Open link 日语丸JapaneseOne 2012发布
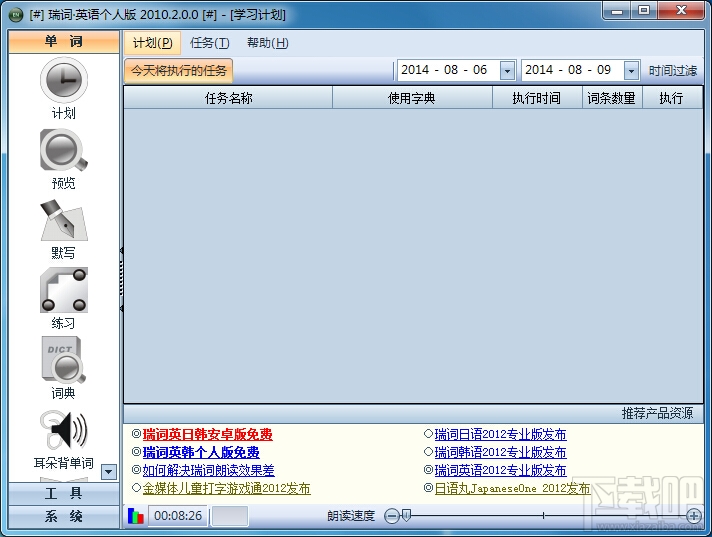This screenshot has width=712, height=537. [x=512, y=488]
